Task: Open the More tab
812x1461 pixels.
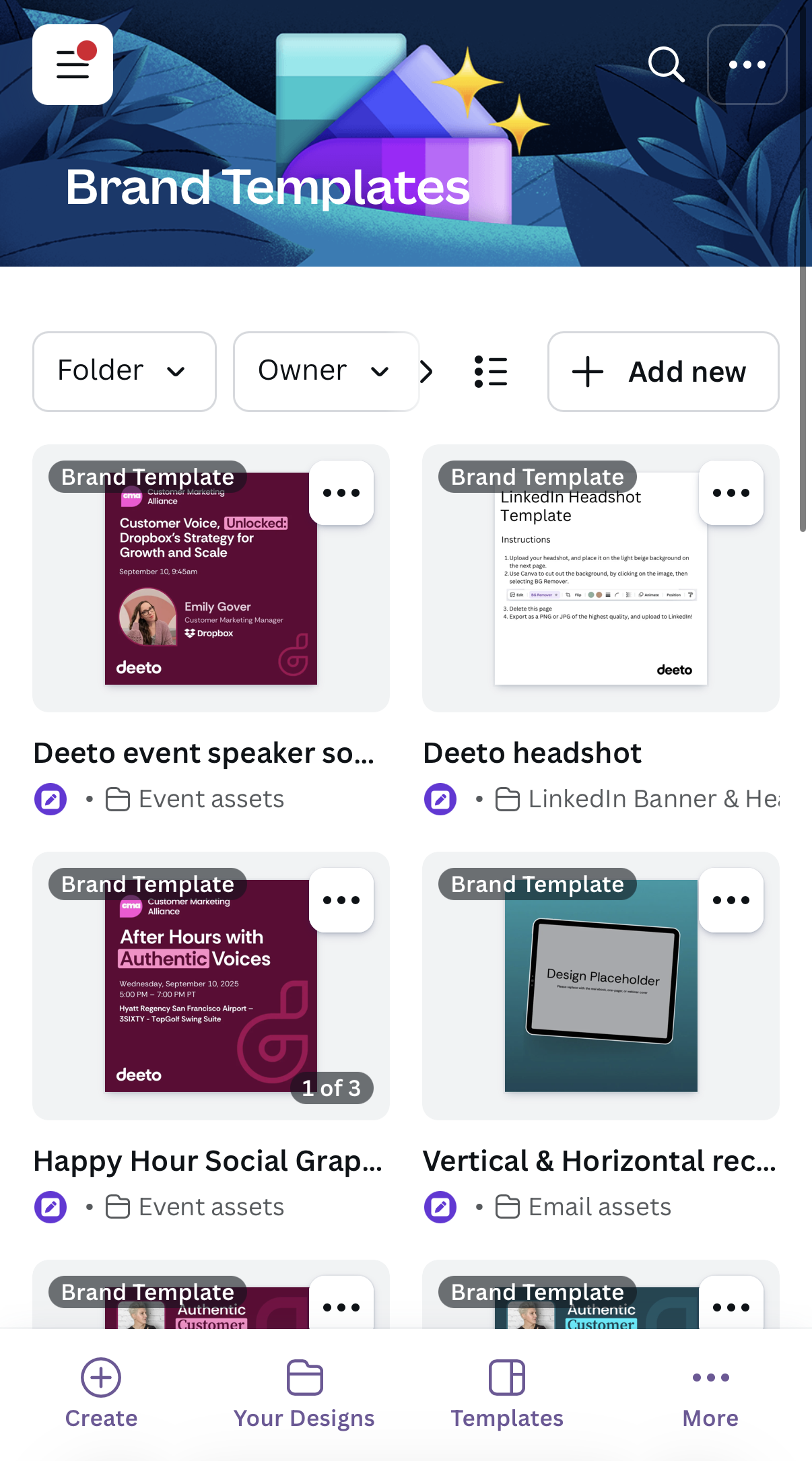Action: tap(710, 1394)
